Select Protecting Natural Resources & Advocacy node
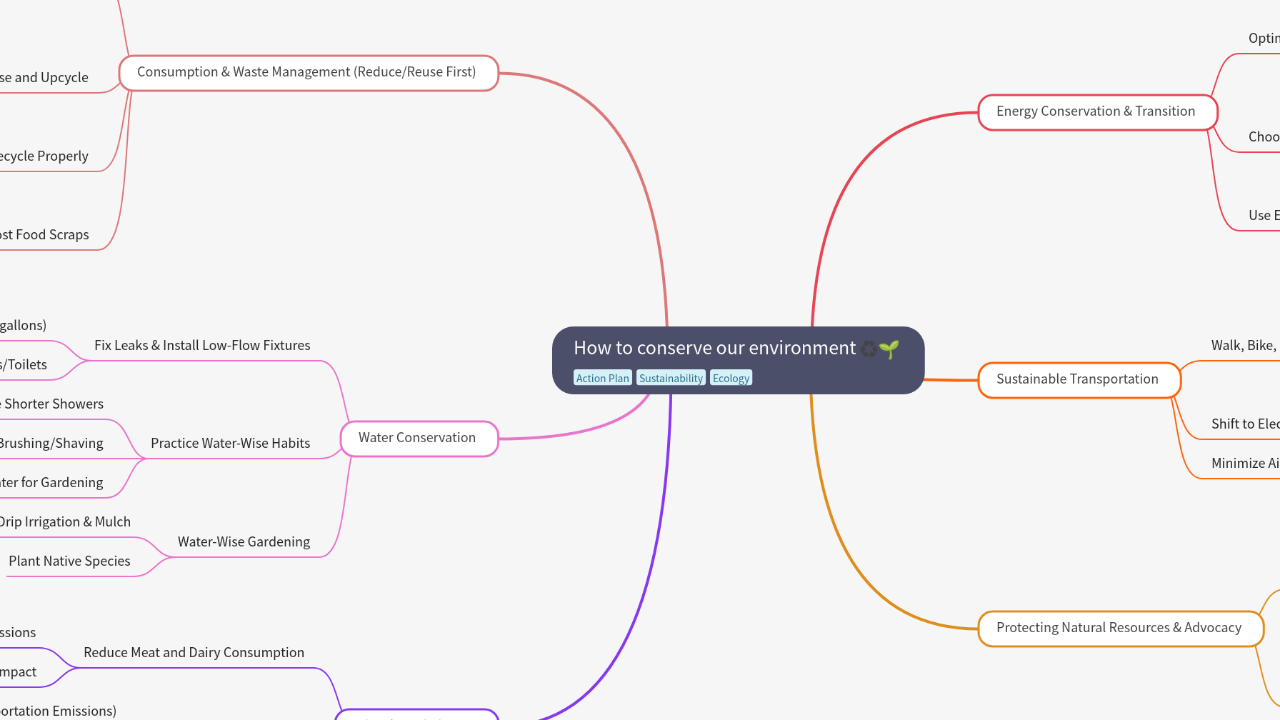The image size is (1280, 720). 1119,628
